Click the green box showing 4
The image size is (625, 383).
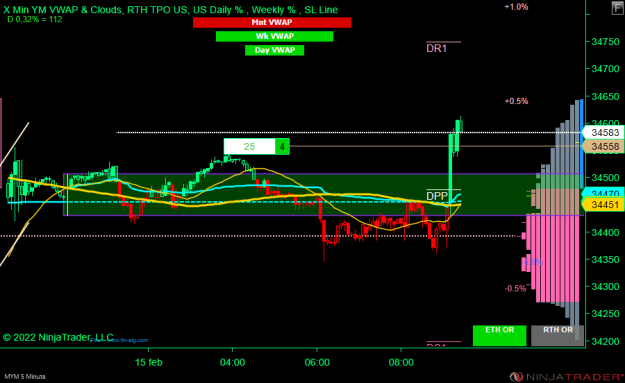point(282,146)
